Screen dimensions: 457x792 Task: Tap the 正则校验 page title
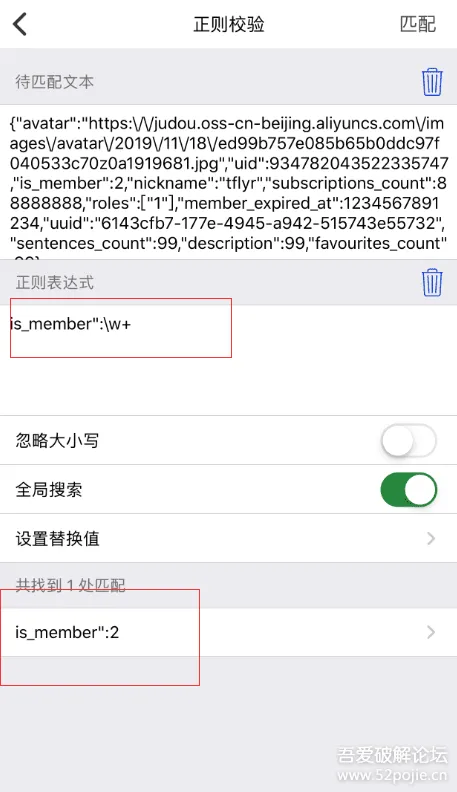click(229, 24)
